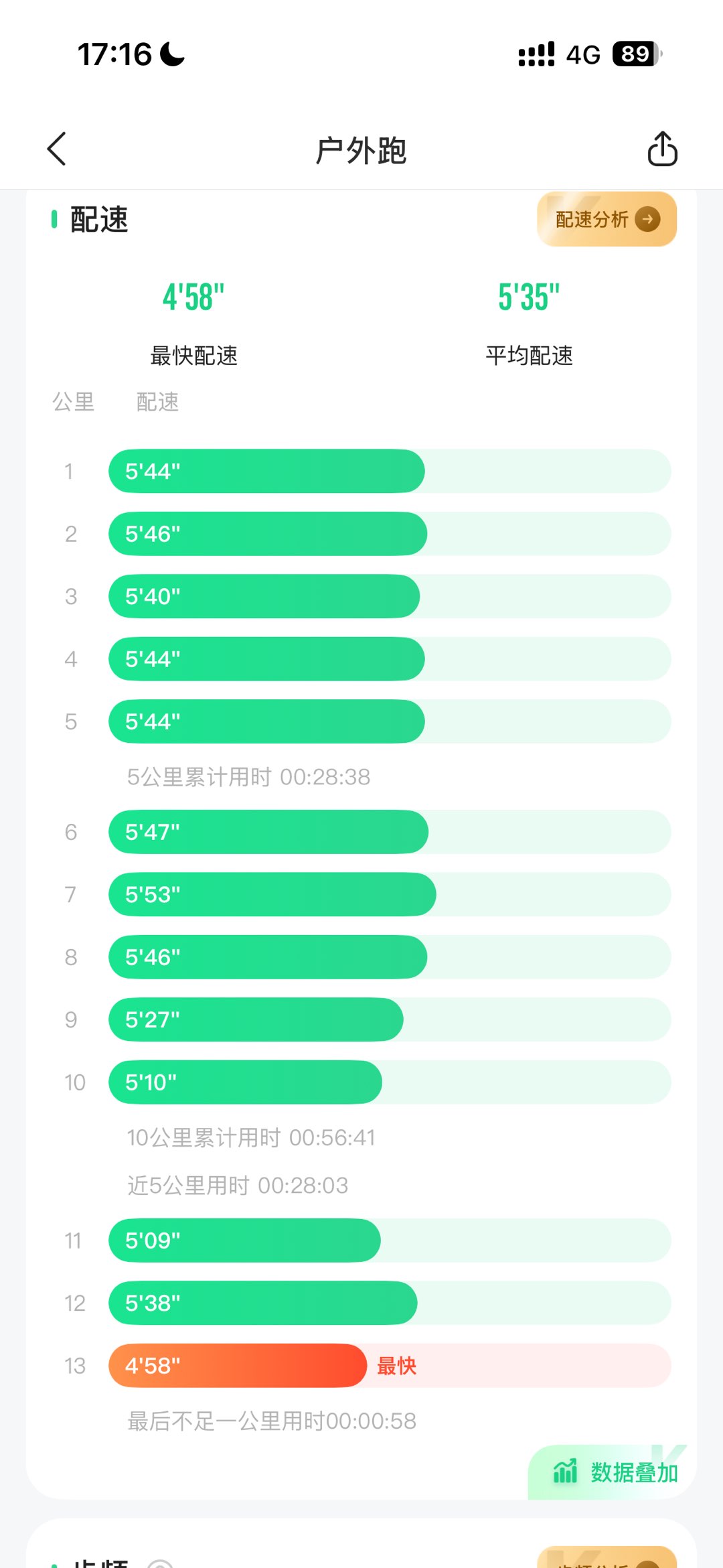Tap the 10公里累计用时 00:56:41 text
The width and height of the screenshot is (723, 1568).
(251, 1137)
